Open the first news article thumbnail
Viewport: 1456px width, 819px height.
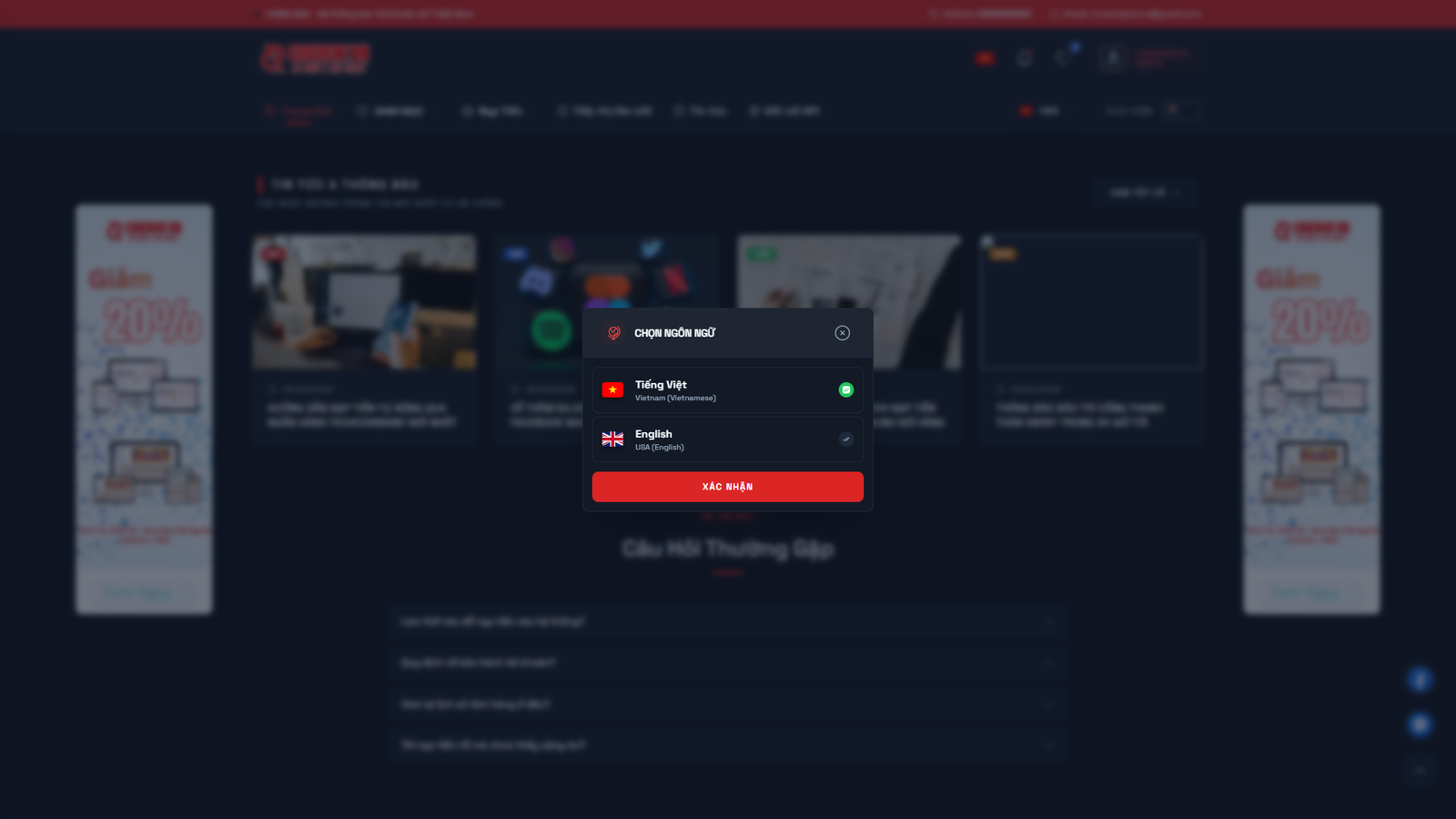tap(364, 302)
